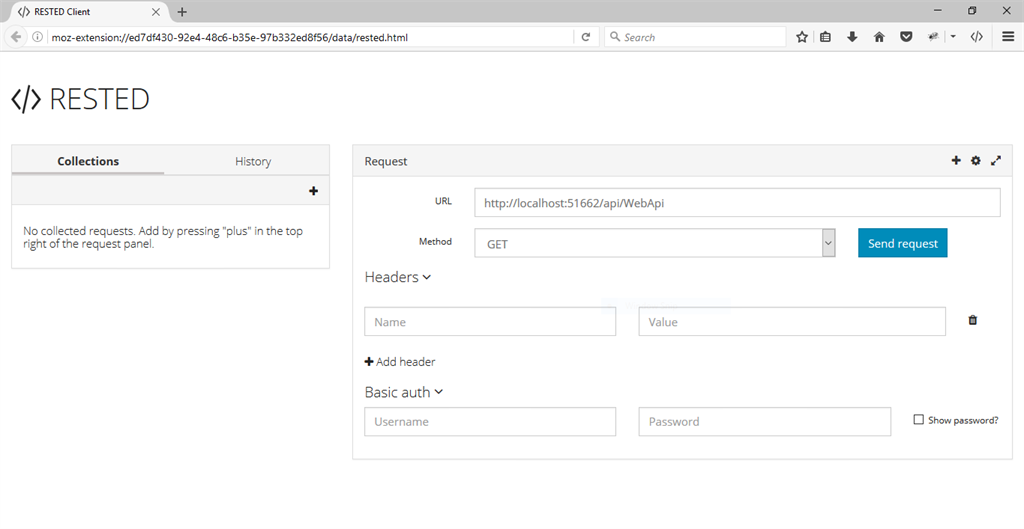
Task: Enable the Show password checkbox
Action: pyautogui.click(x=919, y=420)
